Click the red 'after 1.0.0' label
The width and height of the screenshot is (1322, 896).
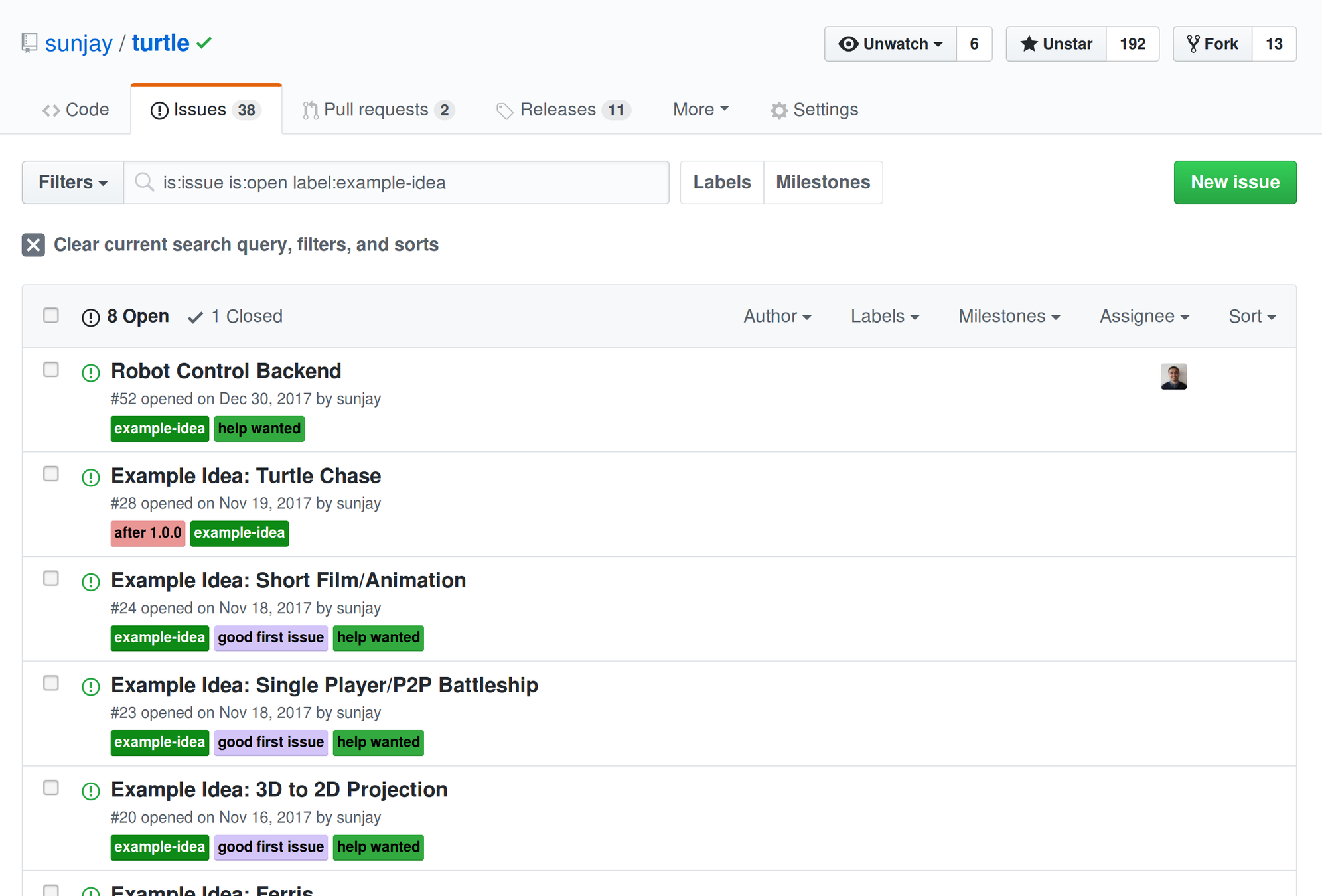pyautogui.click(x=147, y=533)
